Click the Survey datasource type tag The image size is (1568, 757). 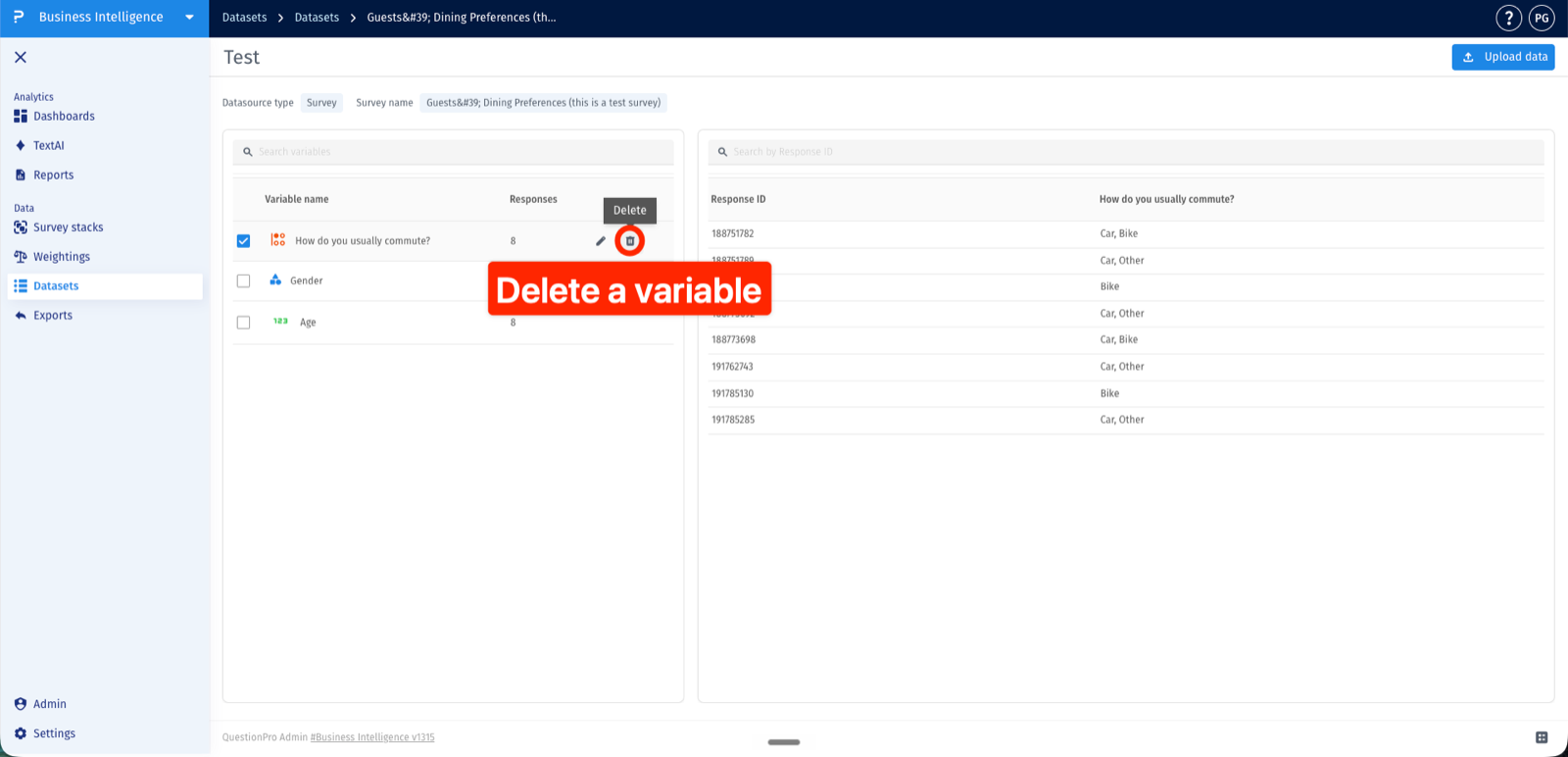[321, 103]
